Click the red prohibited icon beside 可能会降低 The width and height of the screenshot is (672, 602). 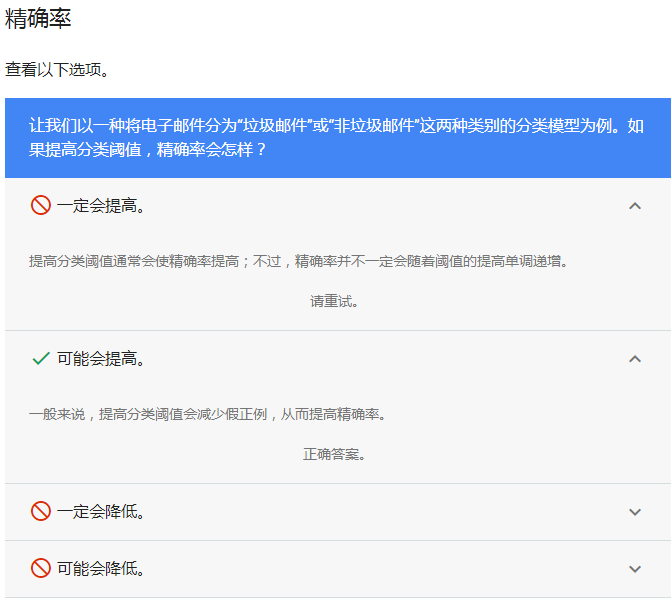click(41, 568)
